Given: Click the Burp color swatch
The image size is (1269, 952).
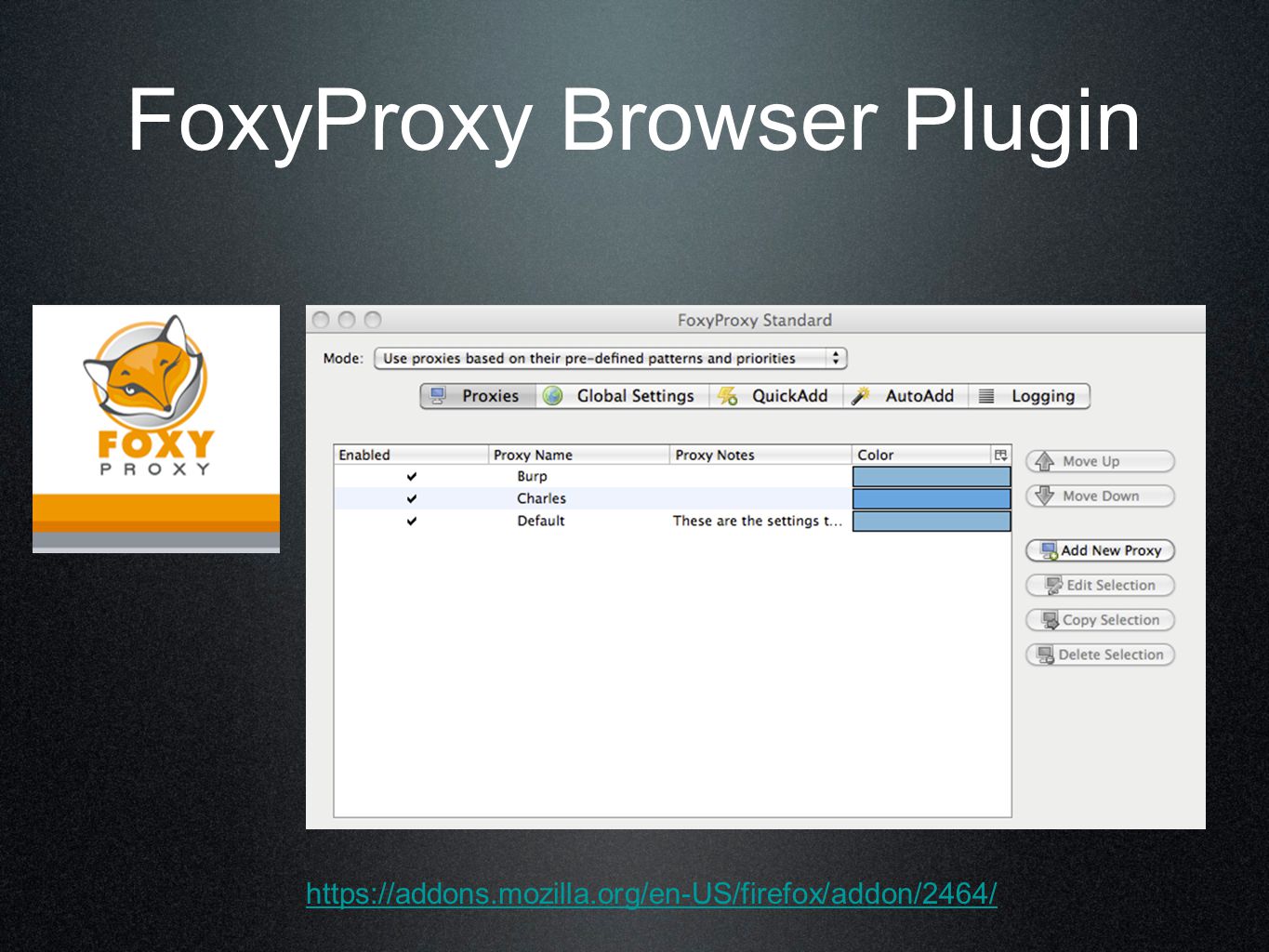Looking at the screenshot, I should click(x=932, y=476).
